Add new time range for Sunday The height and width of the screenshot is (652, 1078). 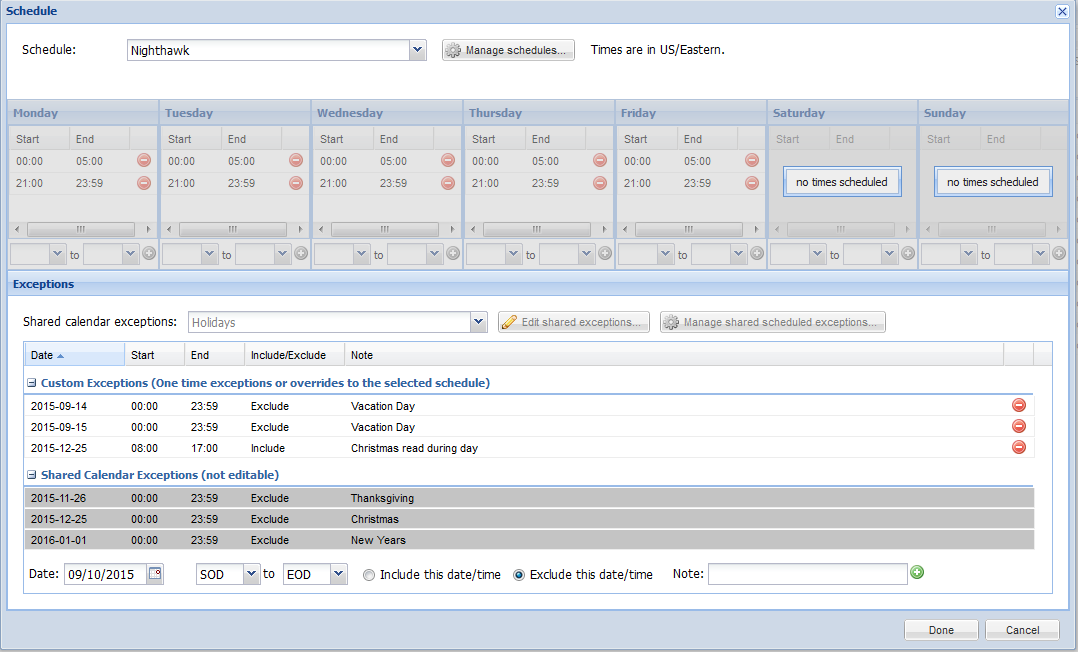pos(1059,254)
